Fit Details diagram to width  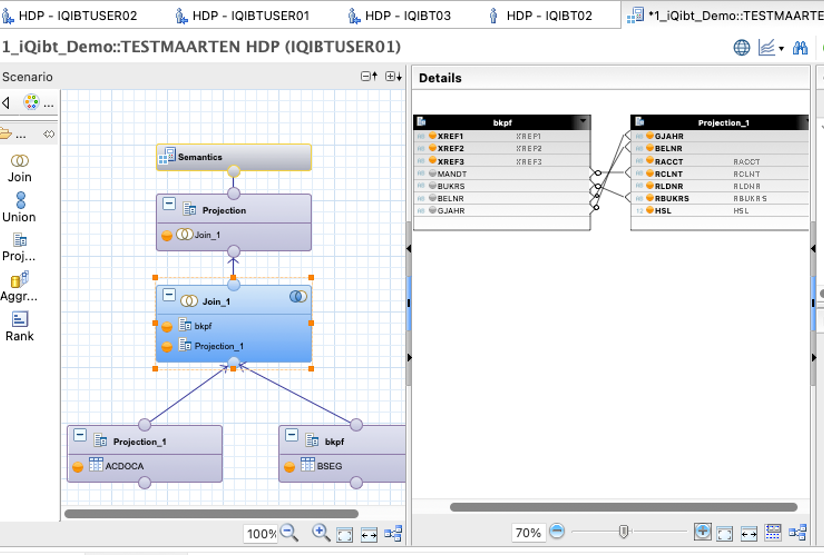[749, 534]
